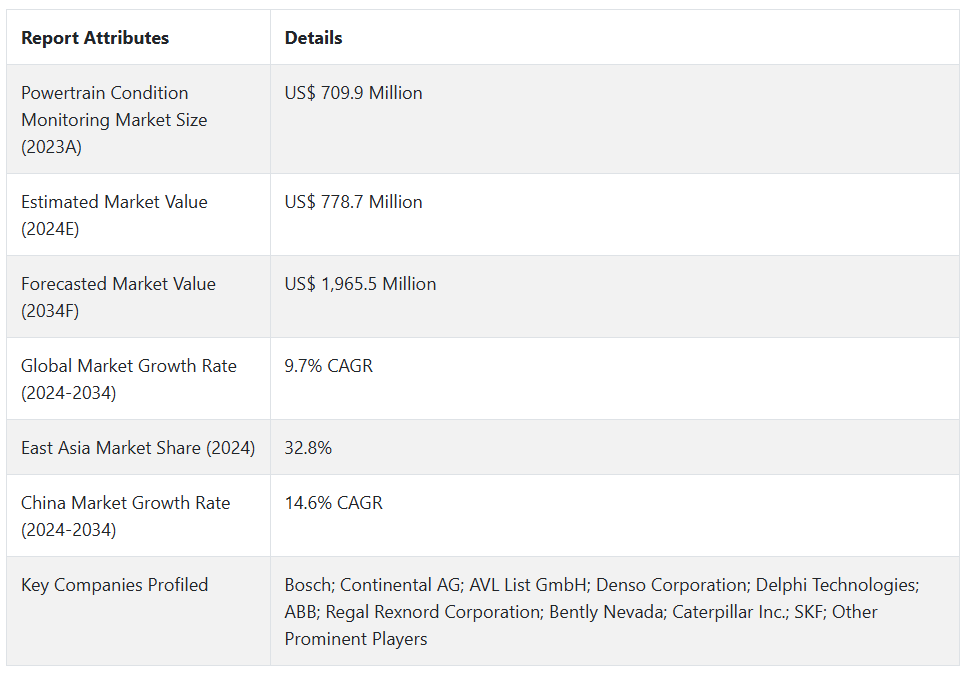This screenshot has width=970, height=676.
Task: Select the 'East Asia Market Share (2024)' cell
Action: point(137,448)
